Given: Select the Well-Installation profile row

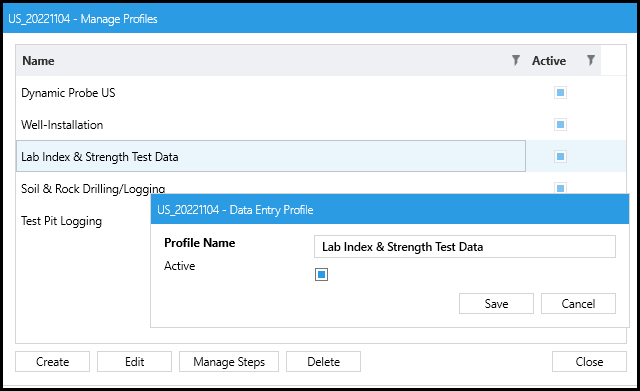Looking at the screenshot, I should (x=271, y=124).
